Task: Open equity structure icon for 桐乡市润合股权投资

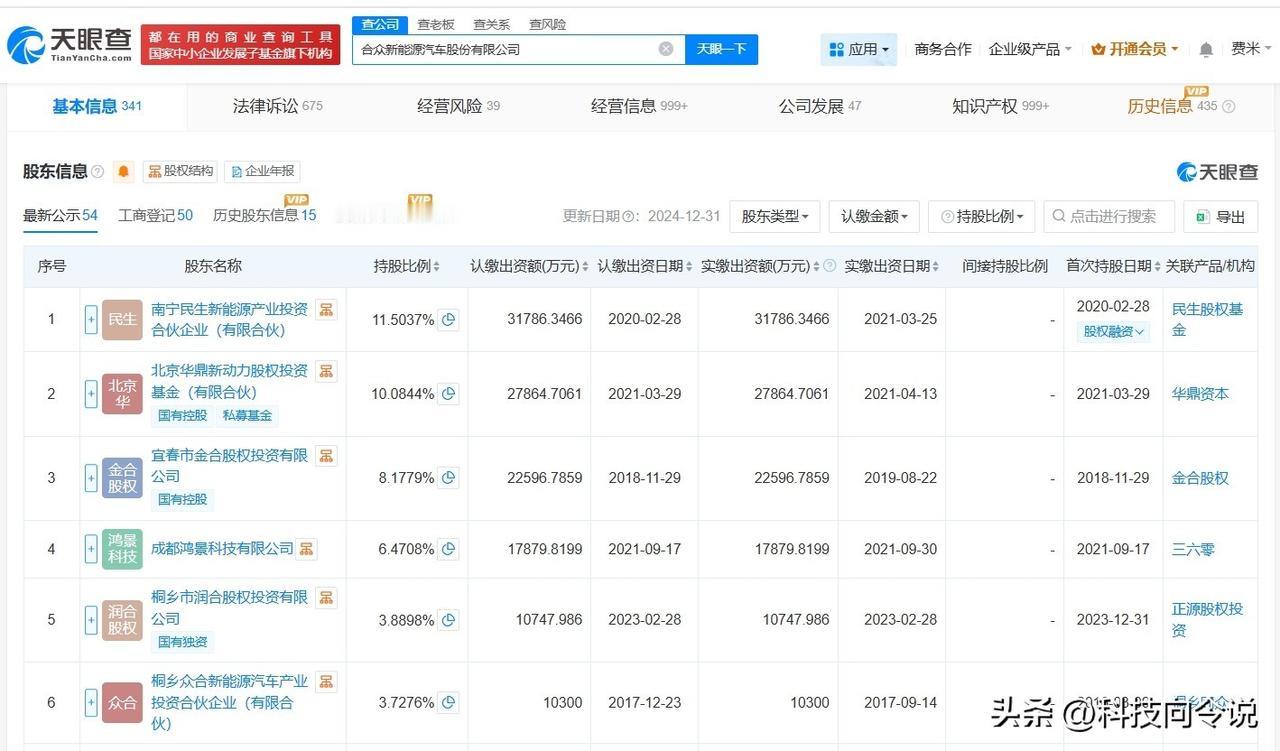Action: (326, 598)
